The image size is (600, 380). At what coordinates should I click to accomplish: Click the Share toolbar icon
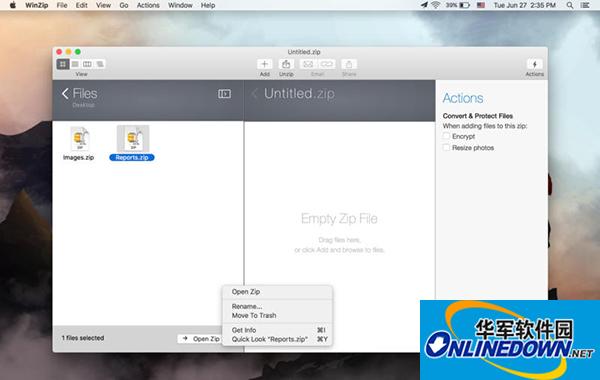[x=349, y=64]
